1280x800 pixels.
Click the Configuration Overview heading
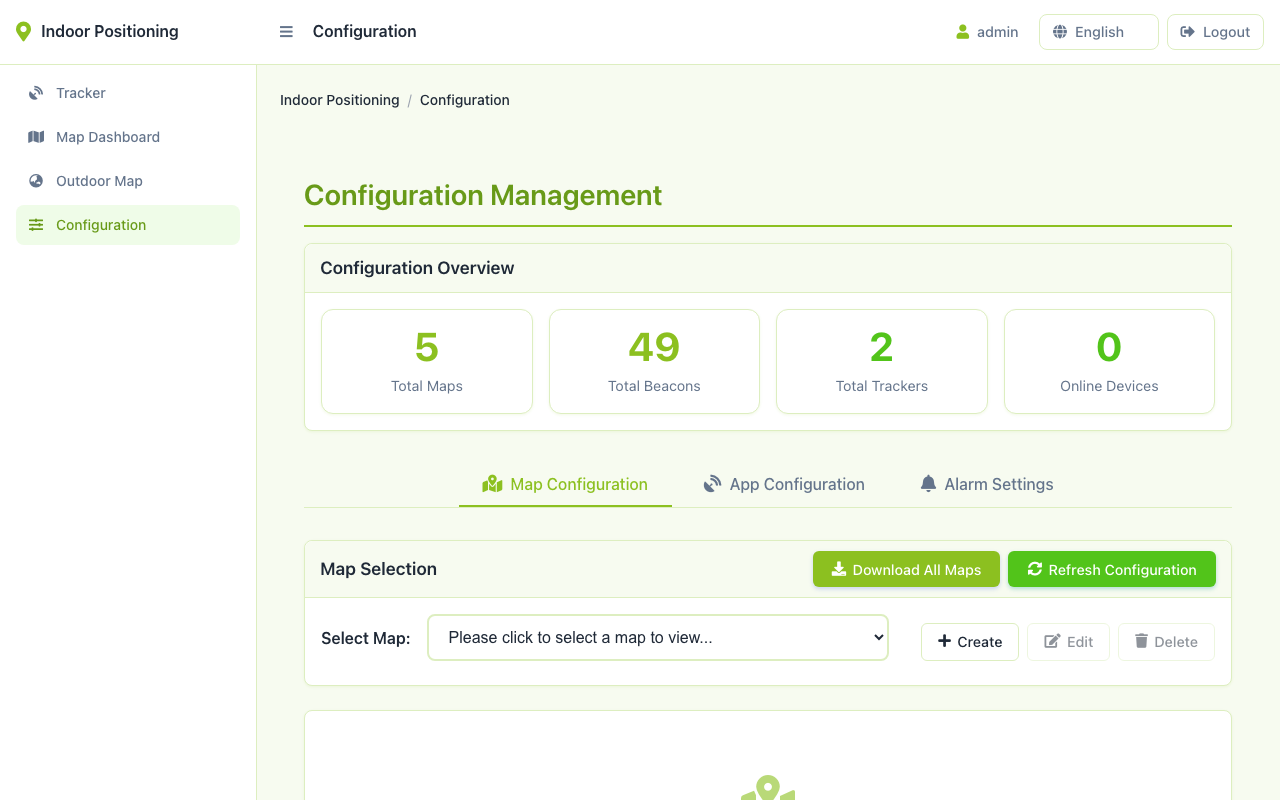417,268
